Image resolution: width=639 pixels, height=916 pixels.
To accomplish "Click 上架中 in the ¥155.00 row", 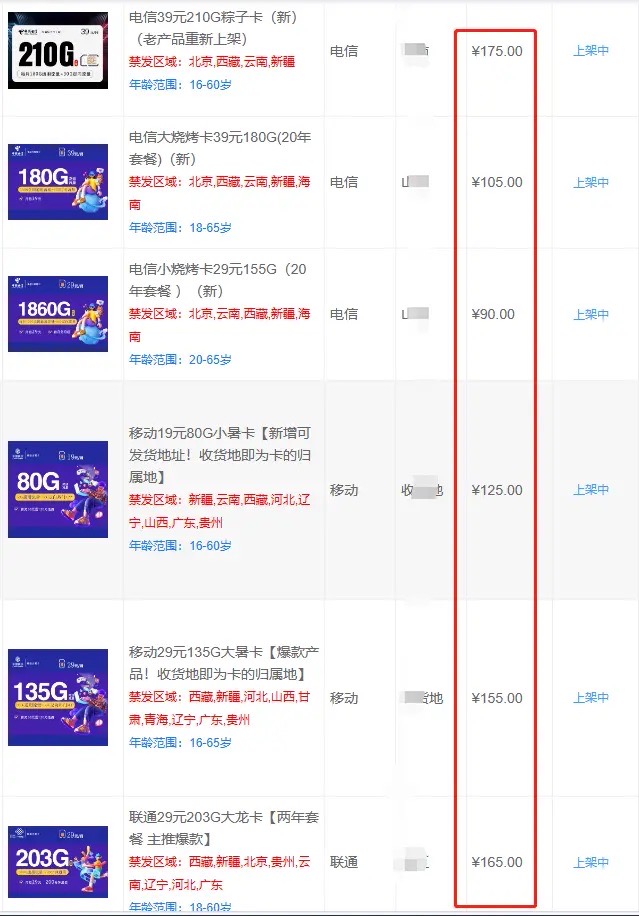I will pyautogui.click(x=591, y=698).
